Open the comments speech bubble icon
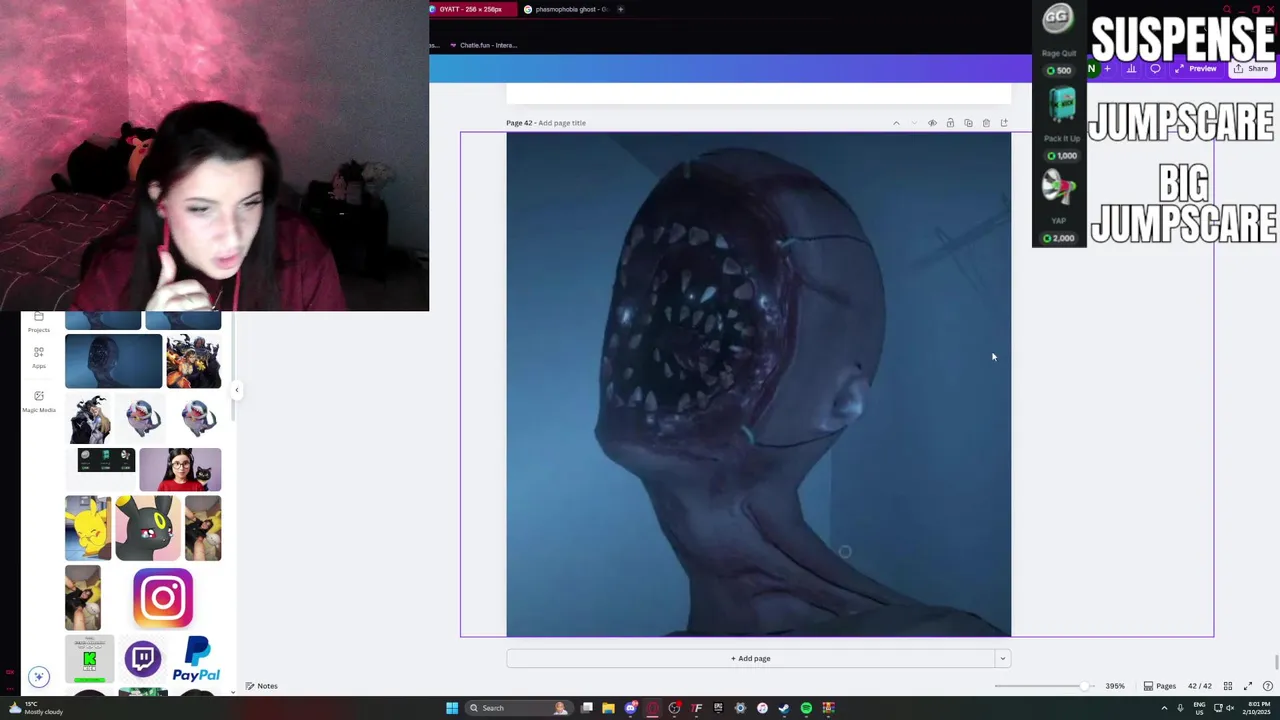This screenshot has height=720, width=1280. pos(1155,69)
